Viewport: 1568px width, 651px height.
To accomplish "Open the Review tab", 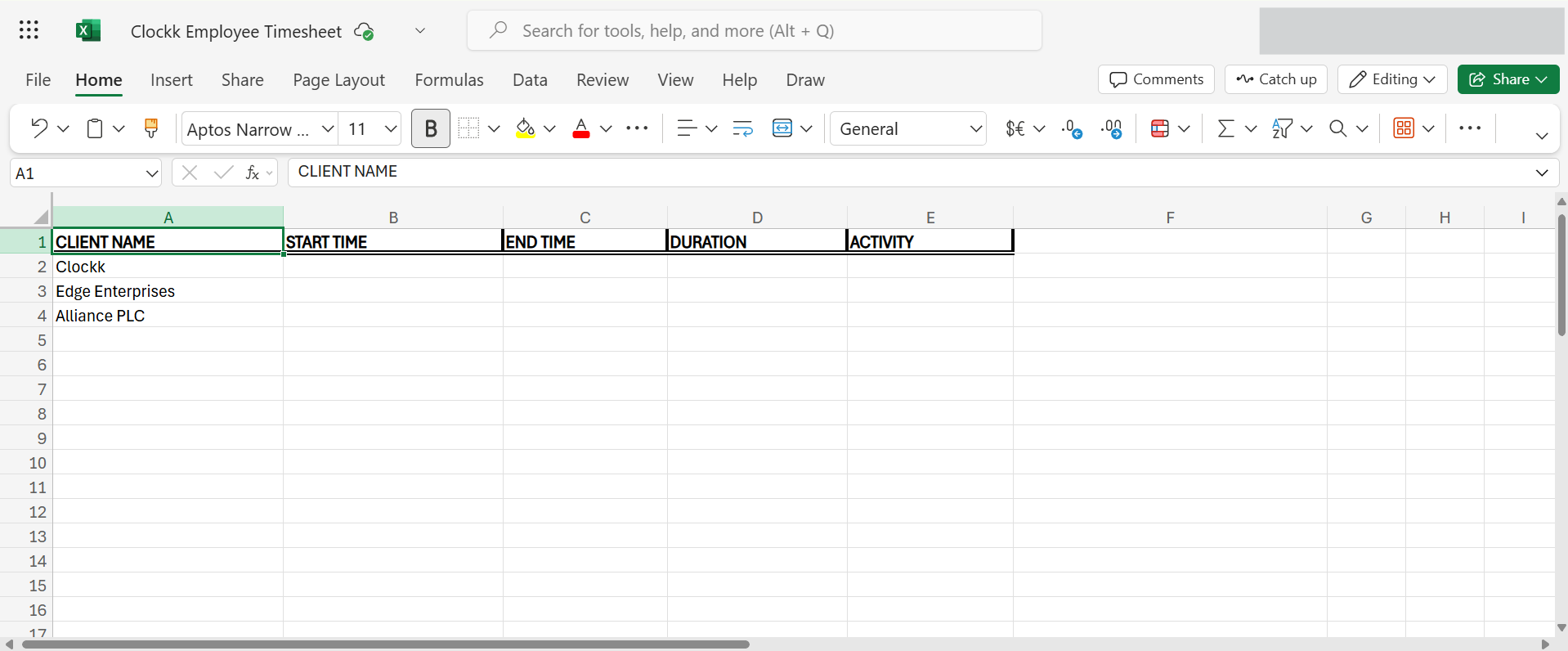I will pyautogui.click(x=603, y=80).
